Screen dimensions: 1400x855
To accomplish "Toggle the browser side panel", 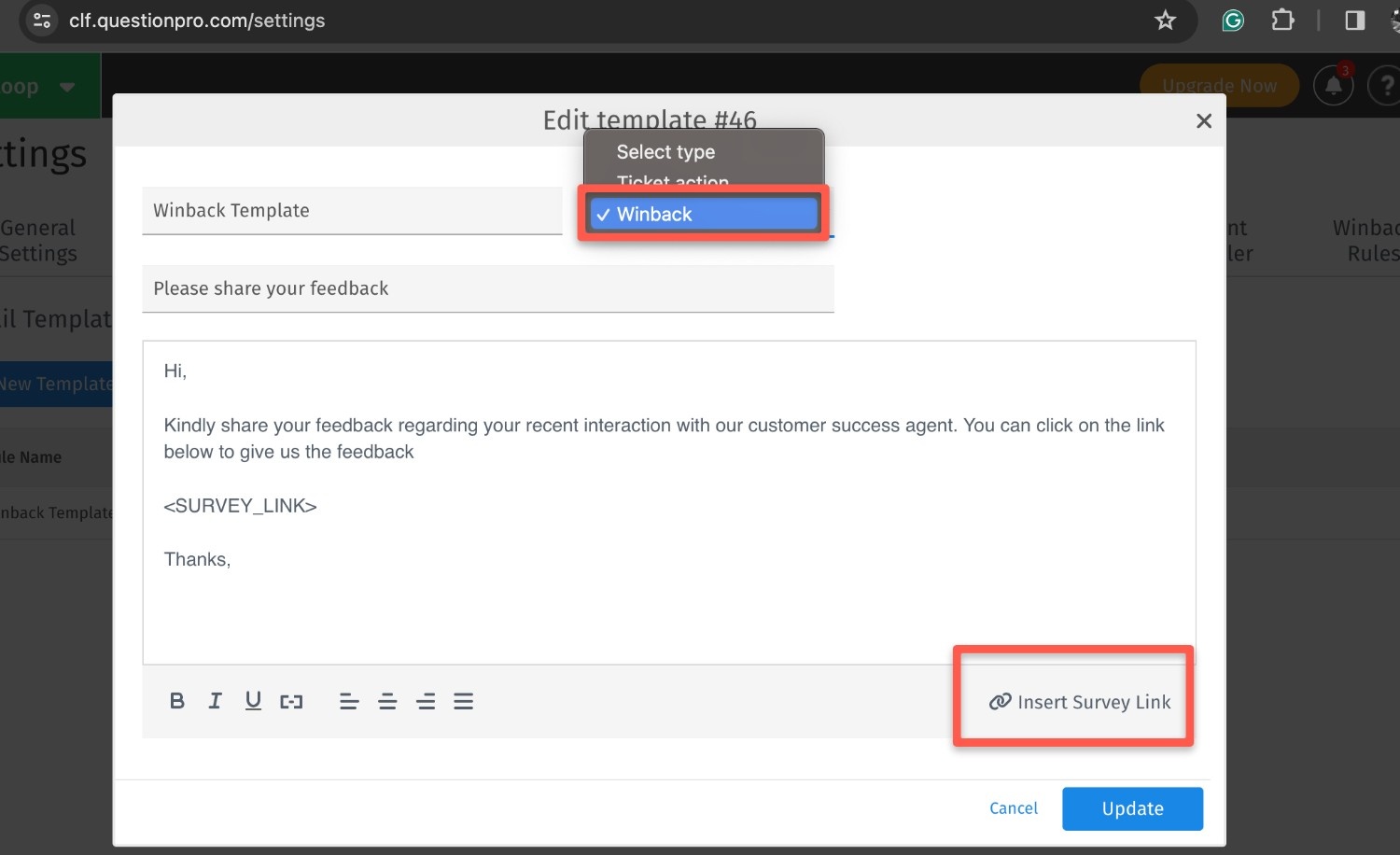I will click(1355, 21).
